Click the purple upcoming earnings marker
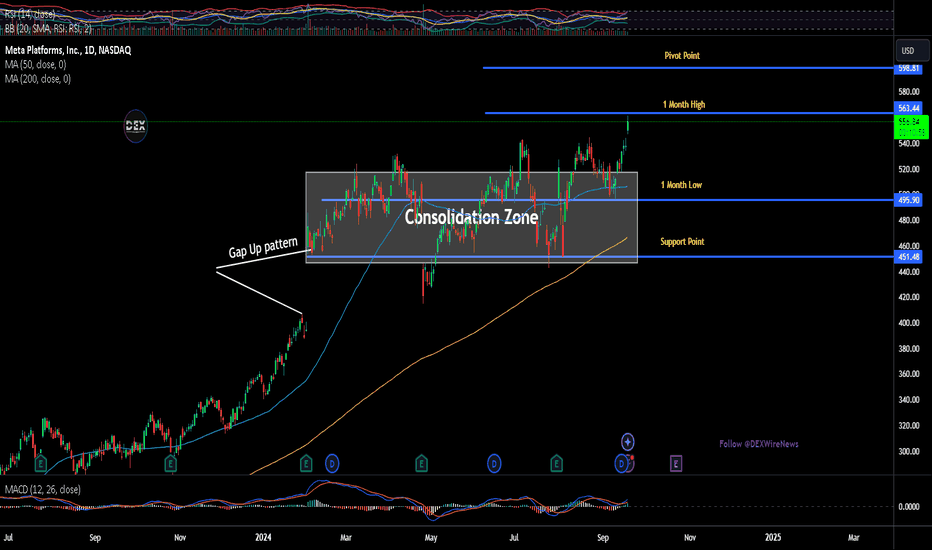932x550 pixels. [x=675, y=463]
